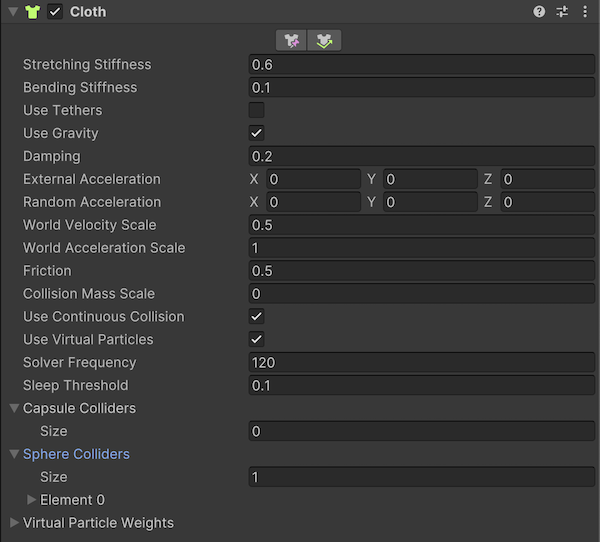The height and width of the screenshot is (542, 600).
Task: Click the Edit cloth constraints button
Action: click(x=292, y=40)
